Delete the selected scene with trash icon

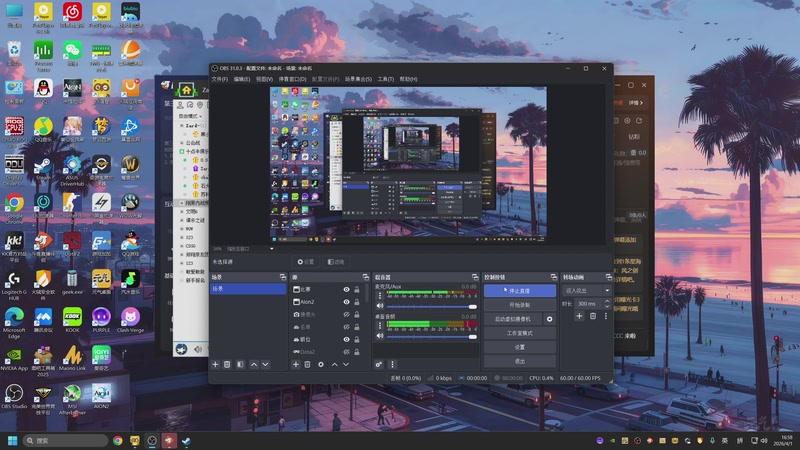pos(227,364)
